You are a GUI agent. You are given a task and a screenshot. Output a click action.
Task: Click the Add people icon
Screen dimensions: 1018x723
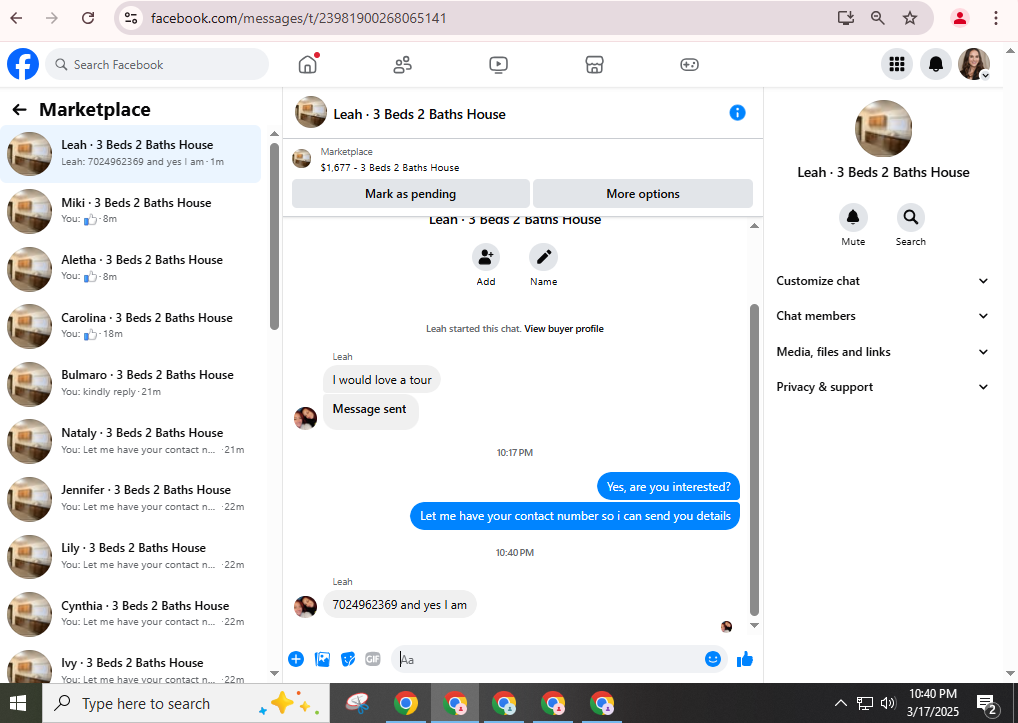tap(486, 258)
